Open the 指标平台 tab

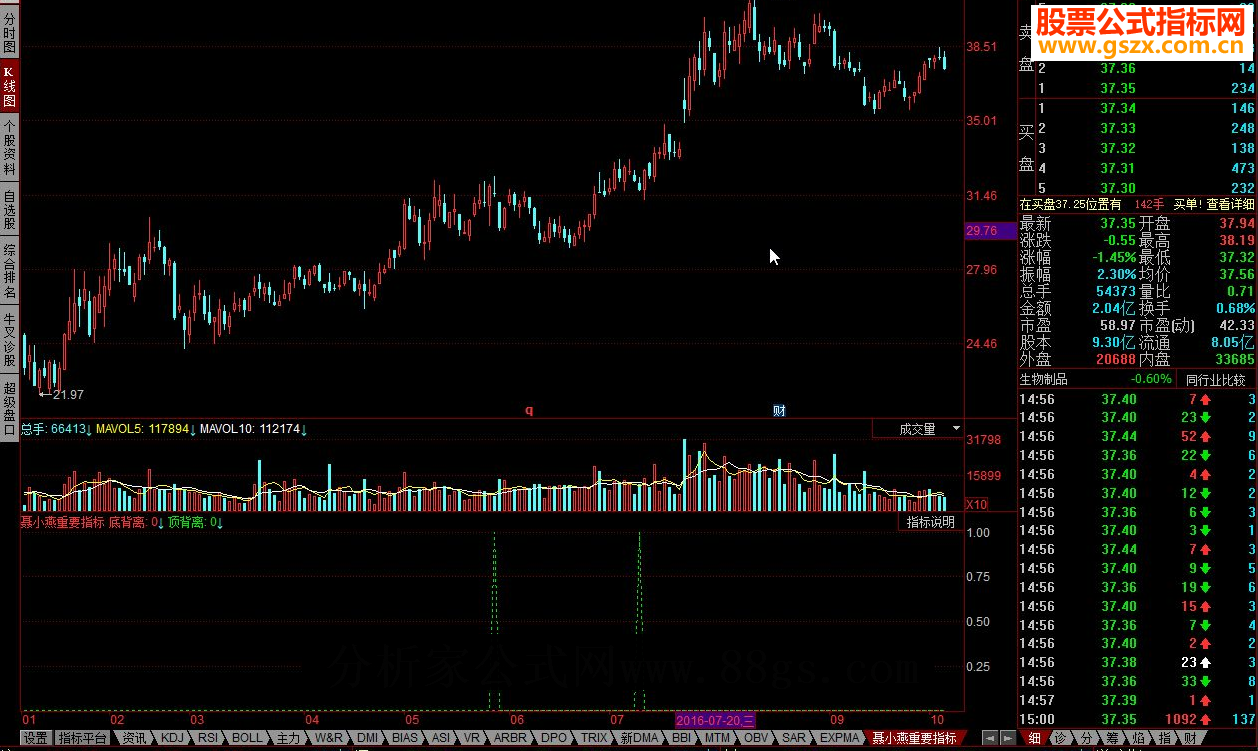coord(82,738)
